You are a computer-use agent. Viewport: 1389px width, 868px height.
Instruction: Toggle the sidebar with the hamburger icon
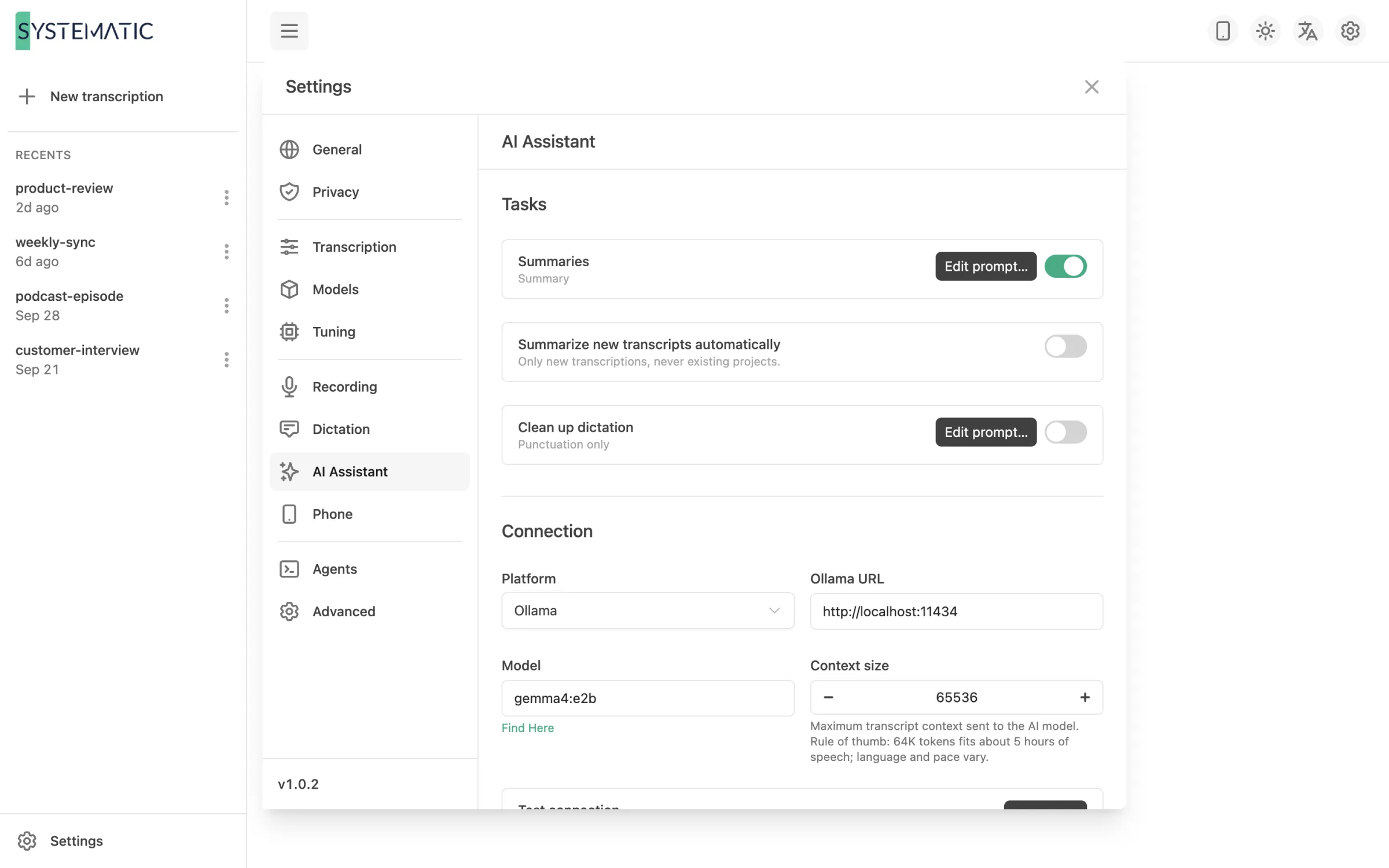[x=289, y=31]
